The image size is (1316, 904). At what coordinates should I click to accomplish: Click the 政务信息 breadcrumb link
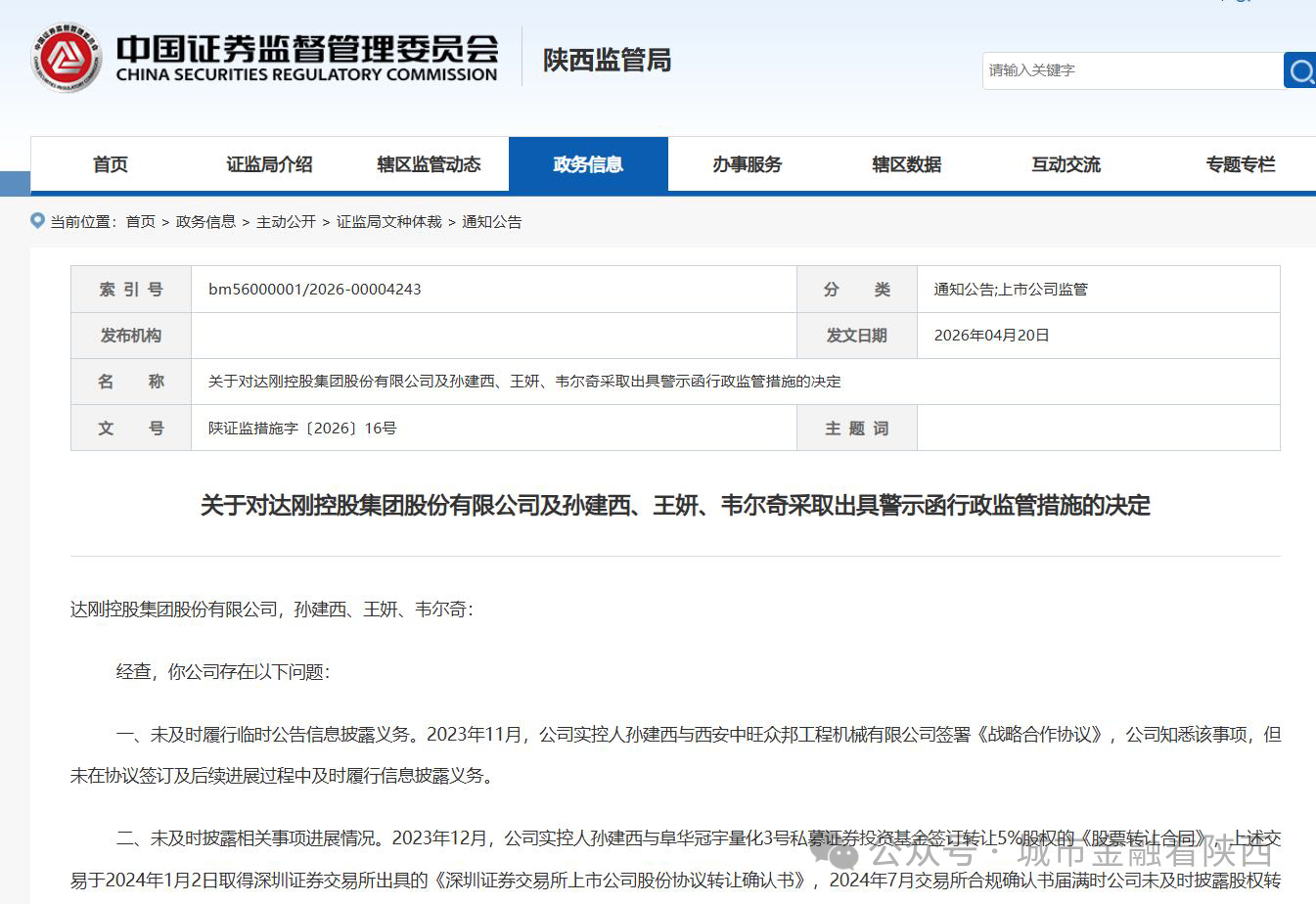pyautogui.click(x=205, y=222)
